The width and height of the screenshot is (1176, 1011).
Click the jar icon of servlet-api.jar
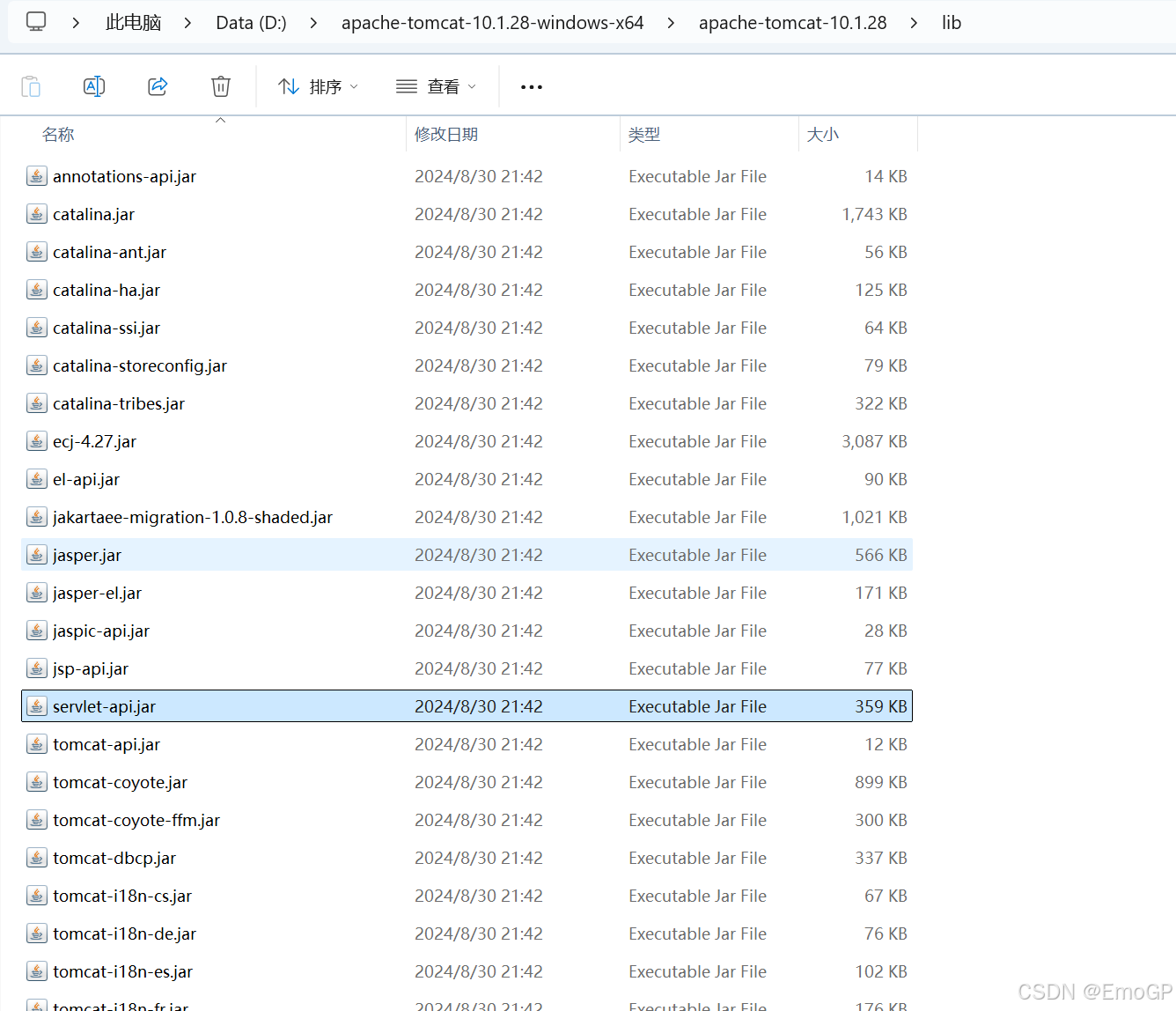[x=36, y=706]
